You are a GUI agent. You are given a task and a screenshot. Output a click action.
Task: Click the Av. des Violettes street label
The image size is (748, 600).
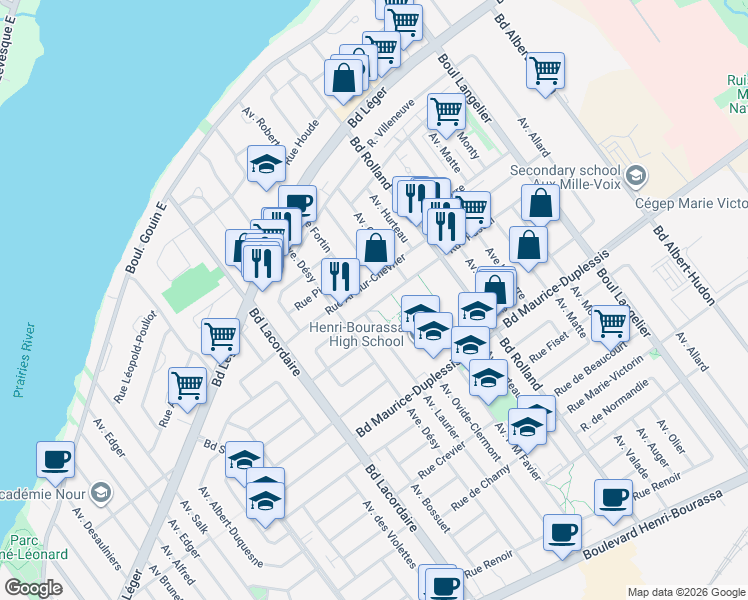pos(389,534)
